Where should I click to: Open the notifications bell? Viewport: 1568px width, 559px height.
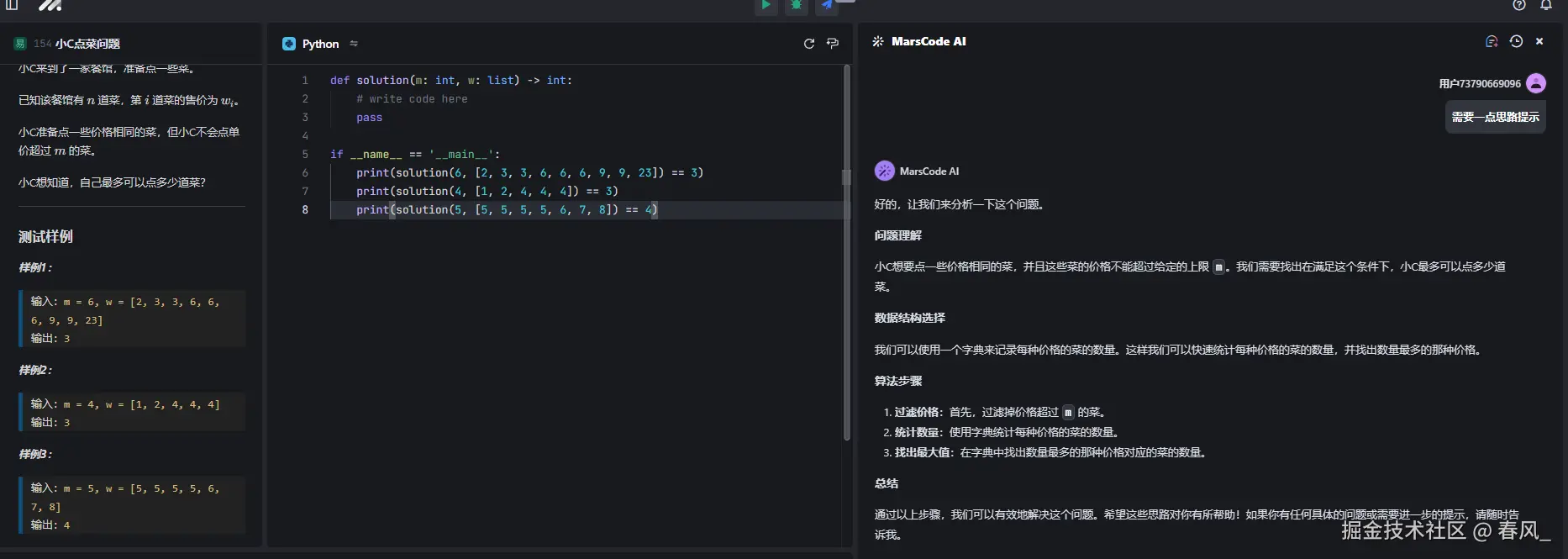click(1546, 5)
